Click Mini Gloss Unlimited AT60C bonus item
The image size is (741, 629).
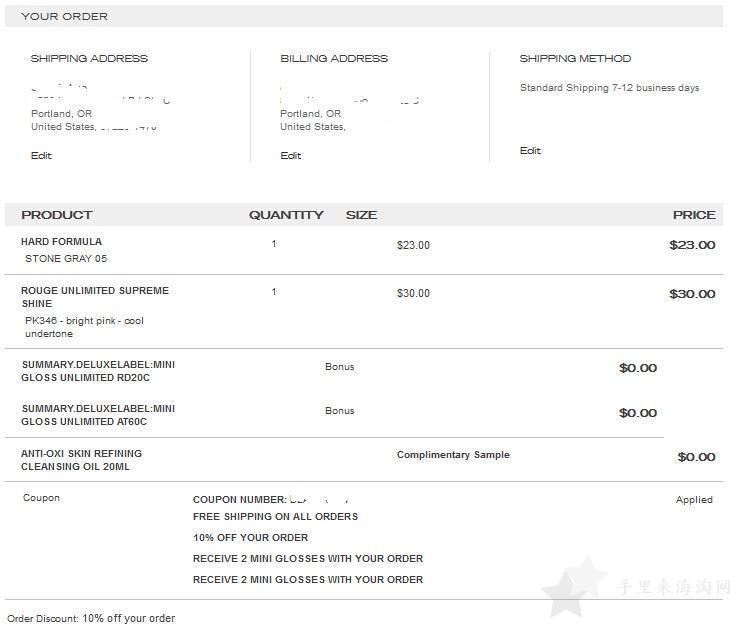[x=98, y=415]
